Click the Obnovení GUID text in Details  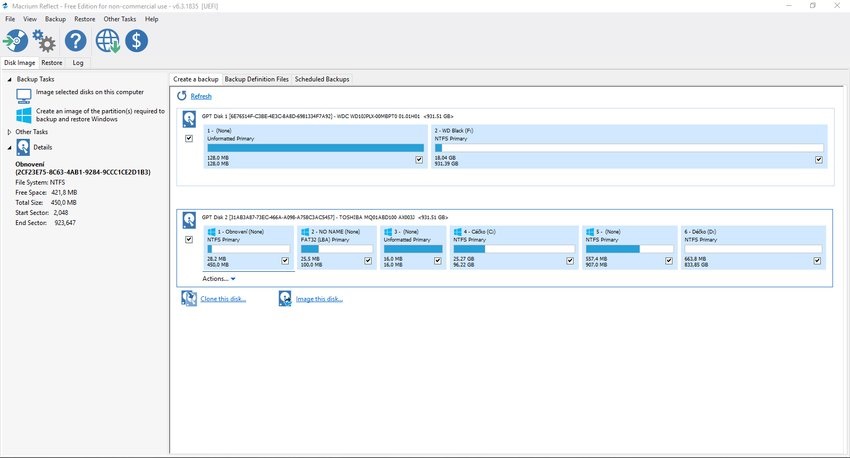coord(83,172)
